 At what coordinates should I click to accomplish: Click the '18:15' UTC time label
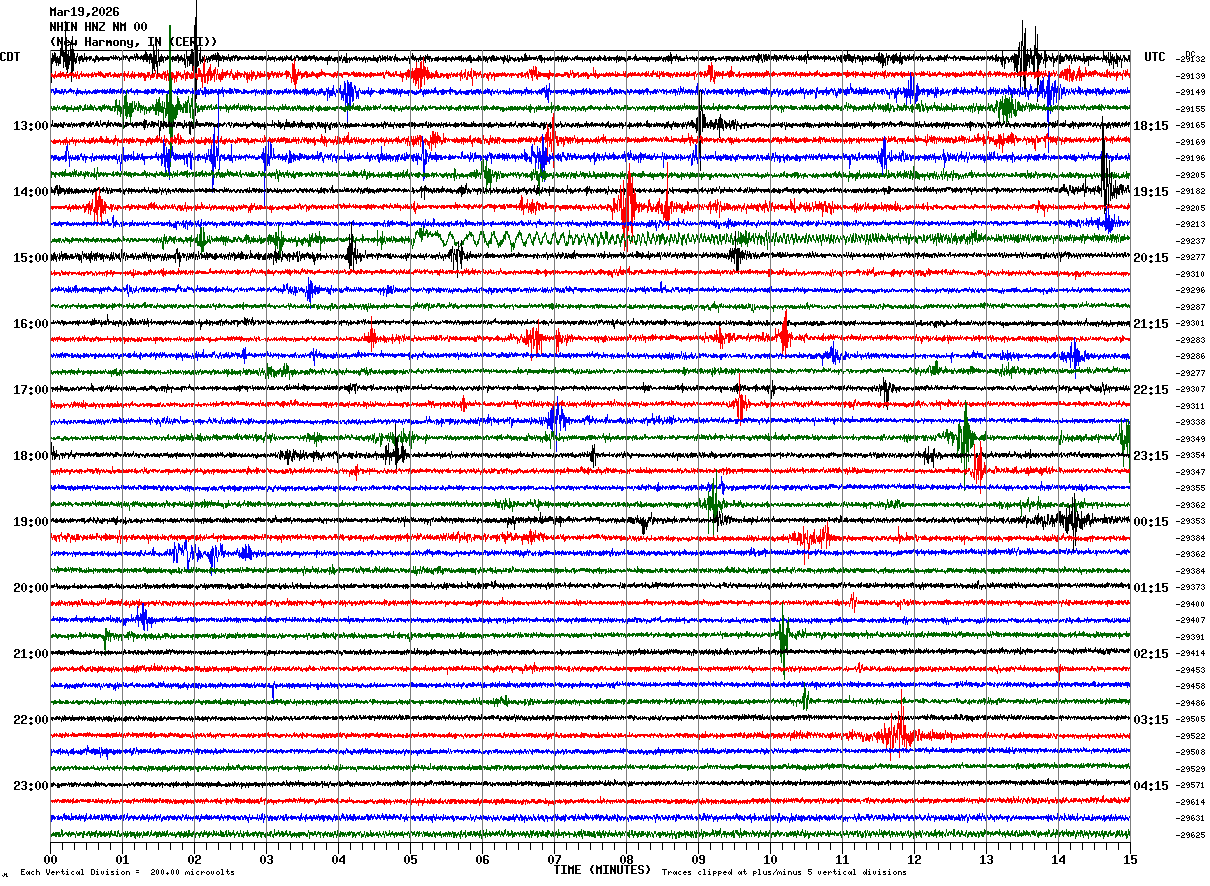pos(1151,126)
